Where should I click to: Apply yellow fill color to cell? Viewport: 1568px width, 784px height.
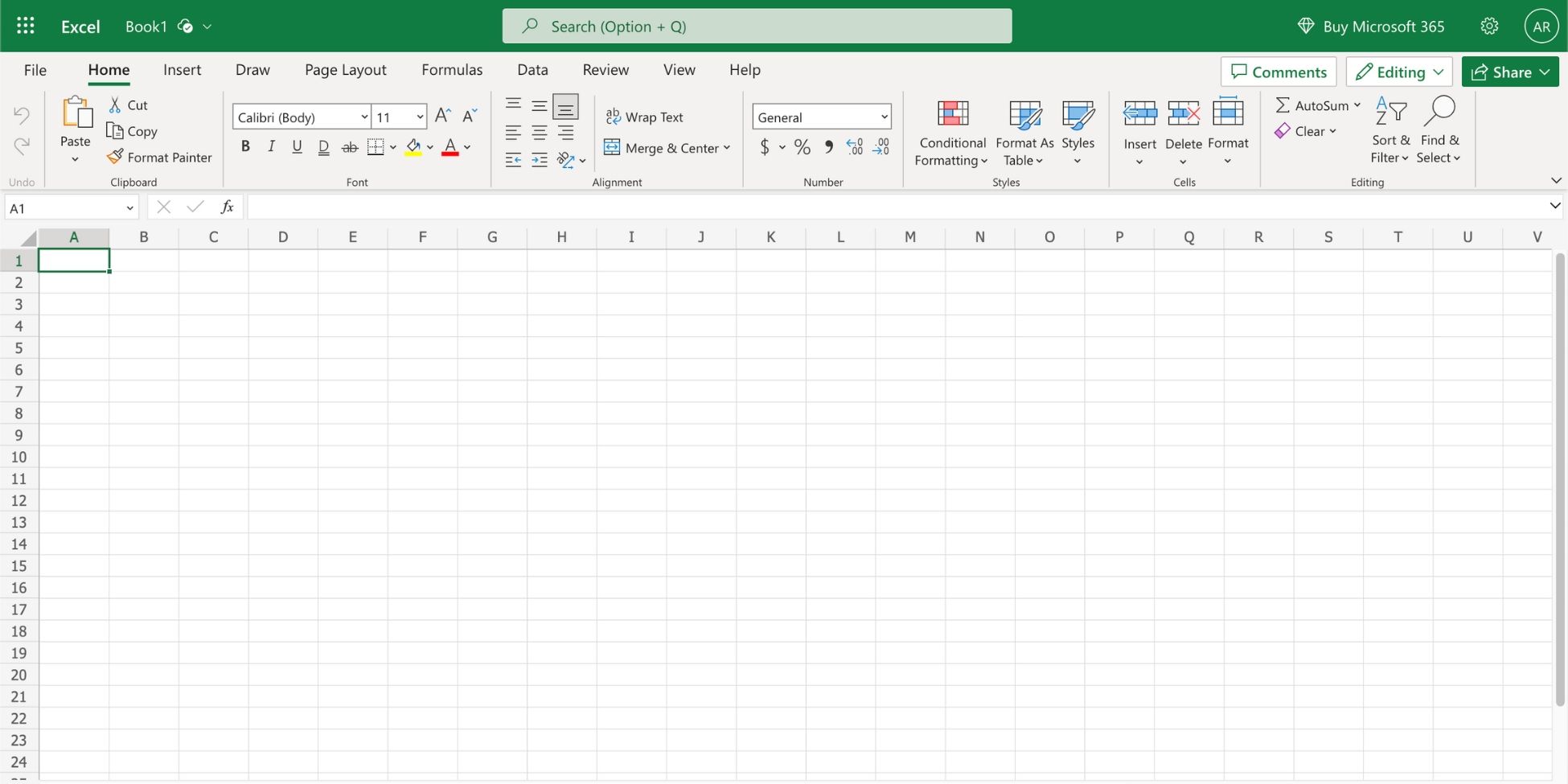[413, 147]
